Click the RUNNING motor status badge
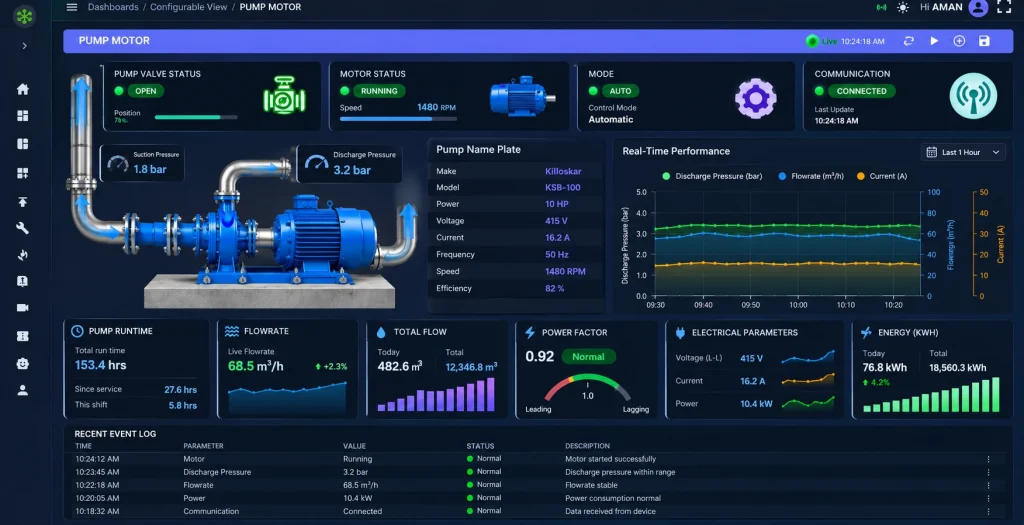Image resolution: width=1024 pixels, height=525 pixels. pos(379,91)
